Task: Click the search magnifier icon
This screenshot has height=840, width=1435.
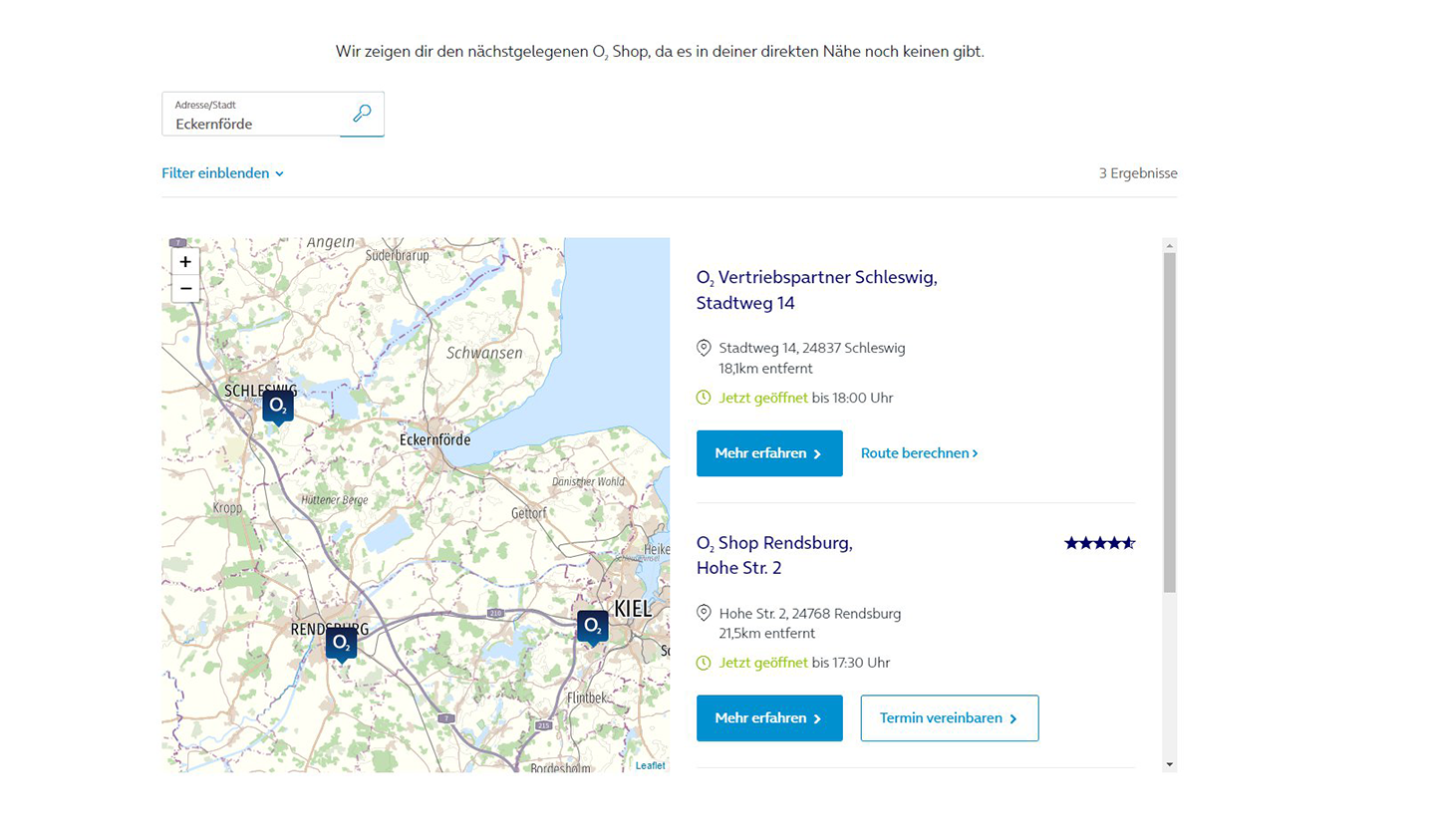Action: [362, 114]
